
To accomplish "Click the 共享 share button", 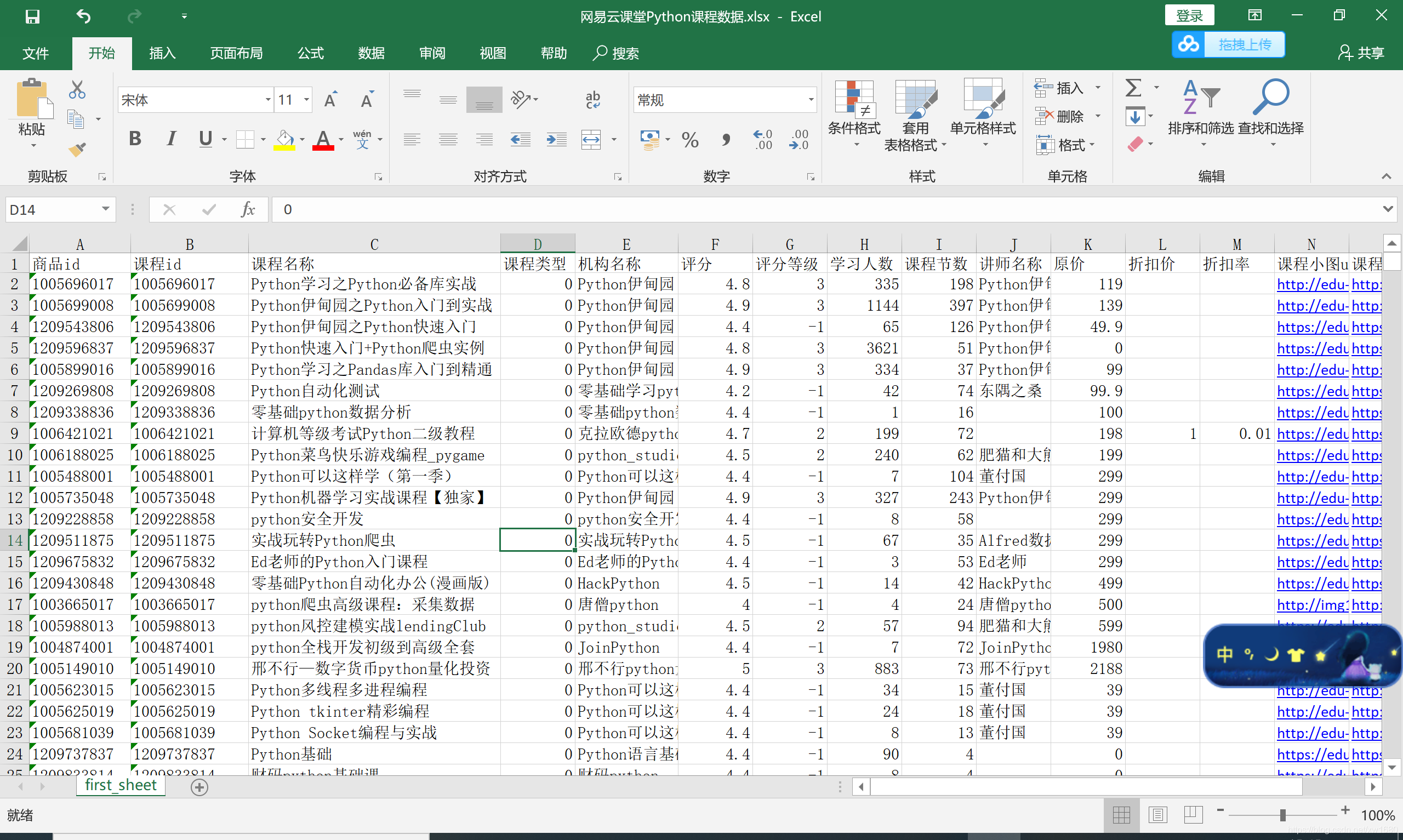I will [x=1361, y=53].
